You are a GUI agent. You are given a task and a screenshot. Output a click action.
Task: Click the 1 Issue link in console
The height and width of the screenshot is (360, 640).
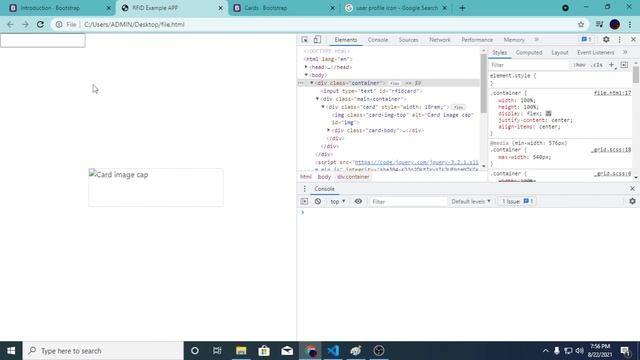click(x=517, y=202)
